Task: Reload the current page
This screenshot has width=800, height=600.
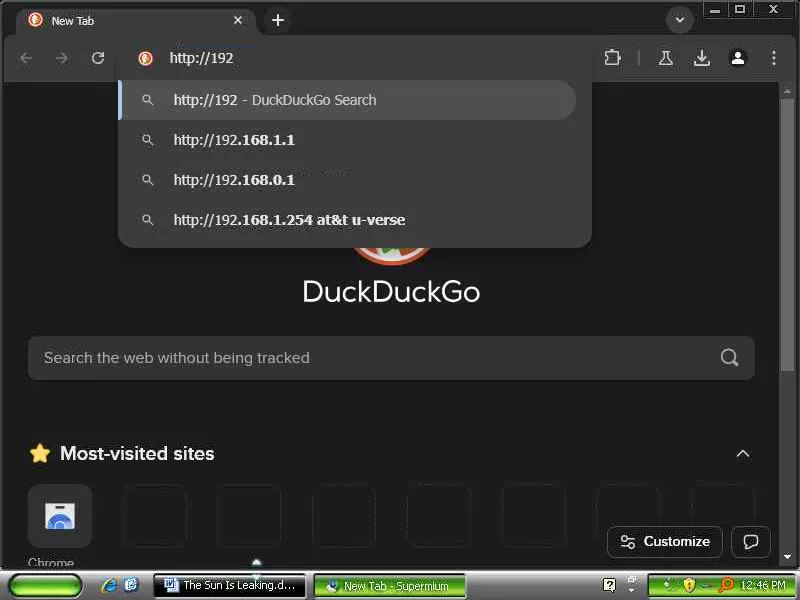Action: pyautogui.click(x=98, y=58)
